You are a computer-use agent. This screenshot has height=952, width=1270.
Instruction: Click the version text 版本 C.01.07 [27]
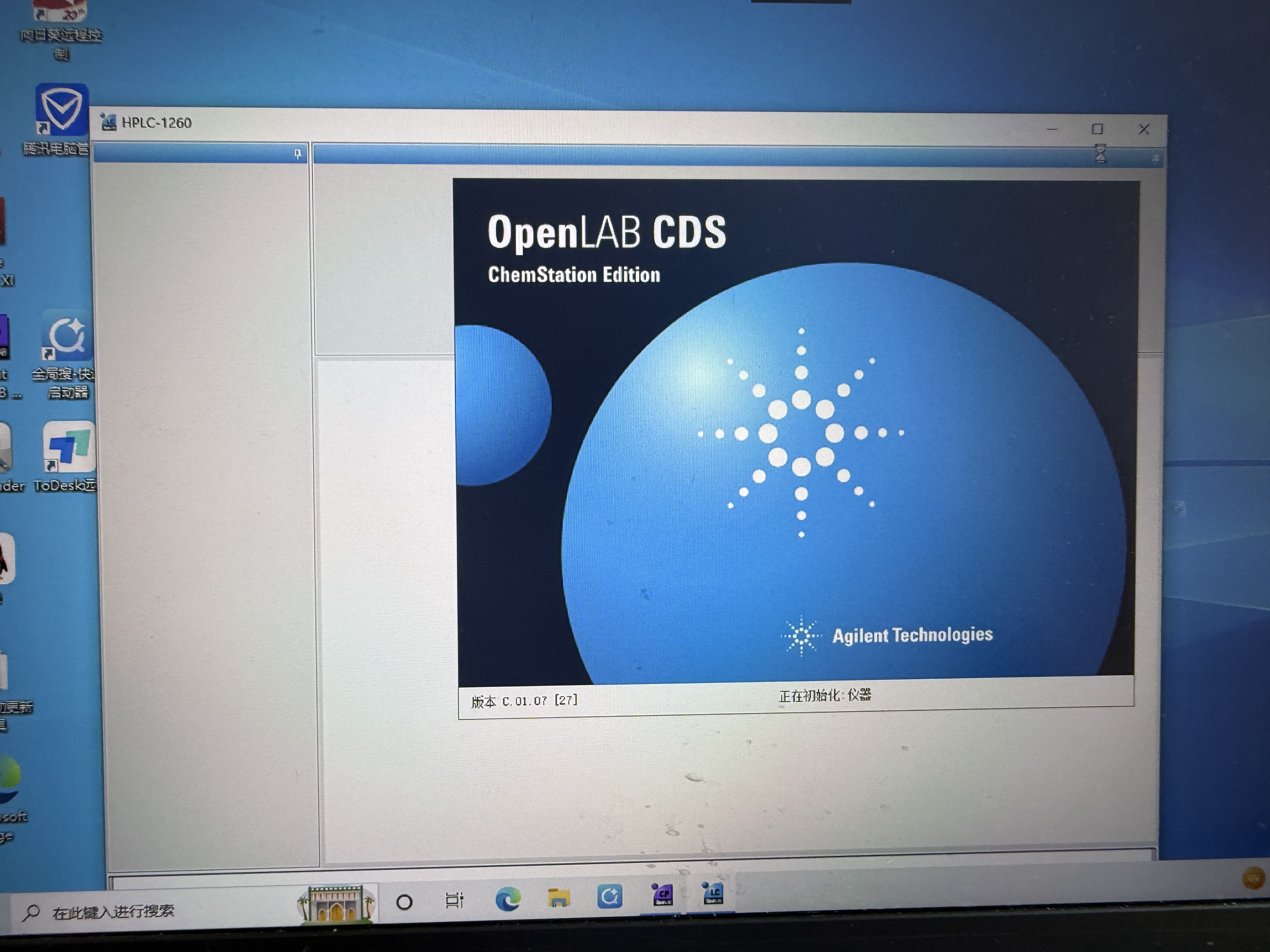coord(524,701)
